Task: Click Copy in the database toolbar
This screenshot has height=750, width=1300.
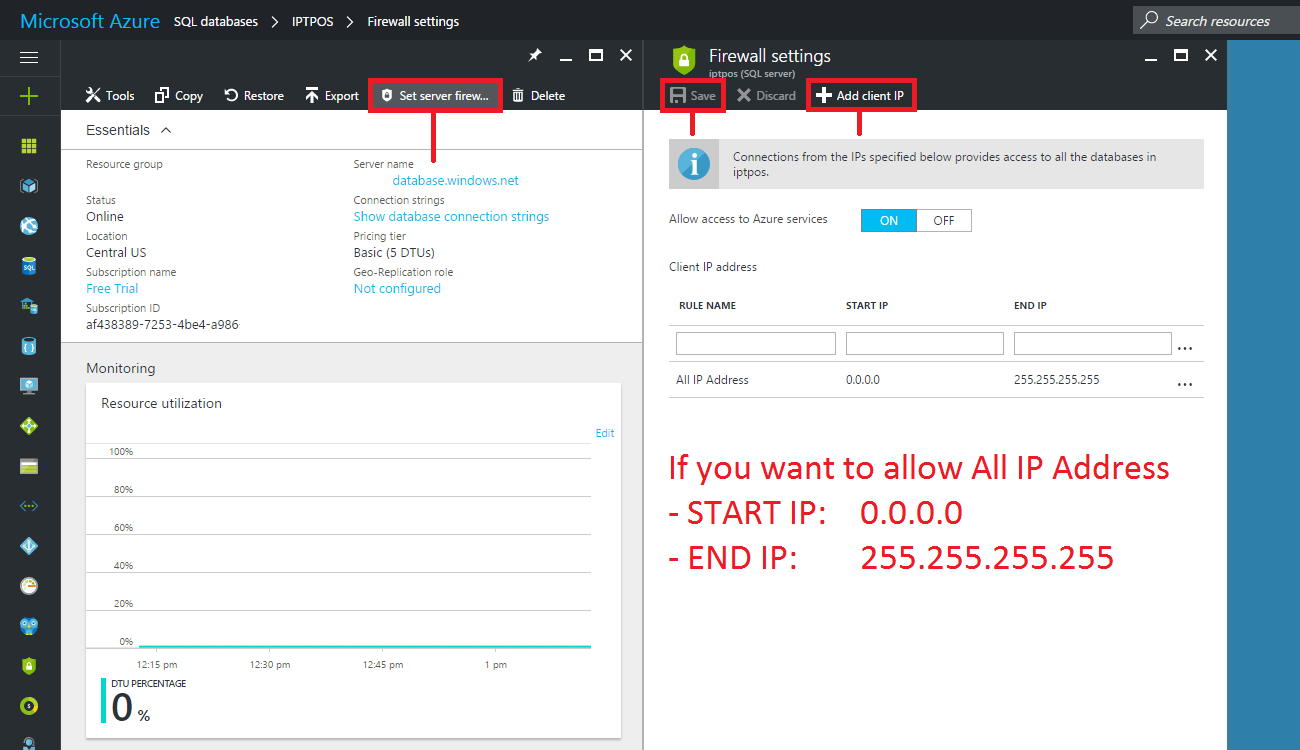Action: (x=179, y=96)
